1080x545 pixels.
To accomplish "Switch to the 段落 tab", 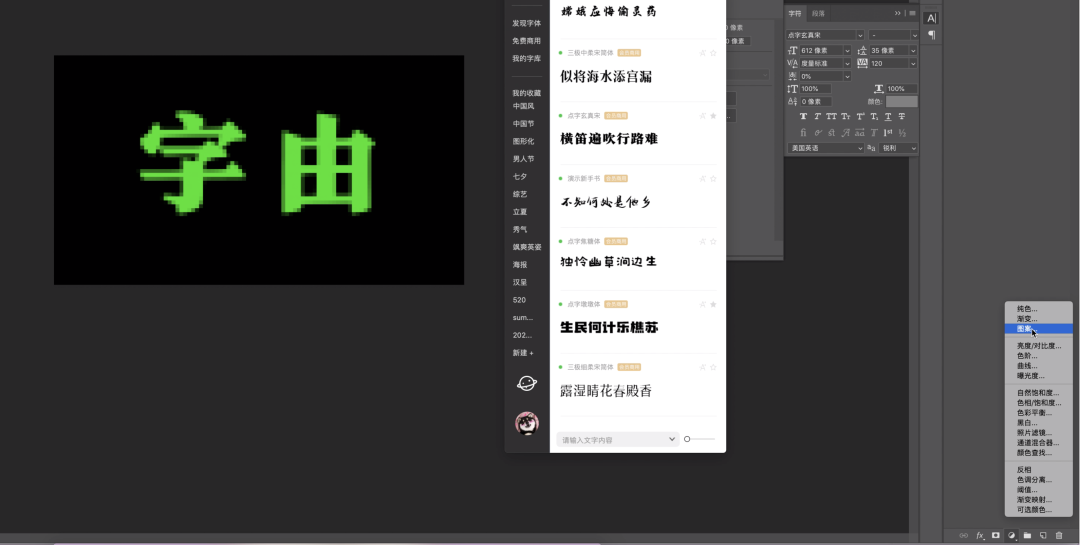I will pyautogui.click(x=818, y=13).
